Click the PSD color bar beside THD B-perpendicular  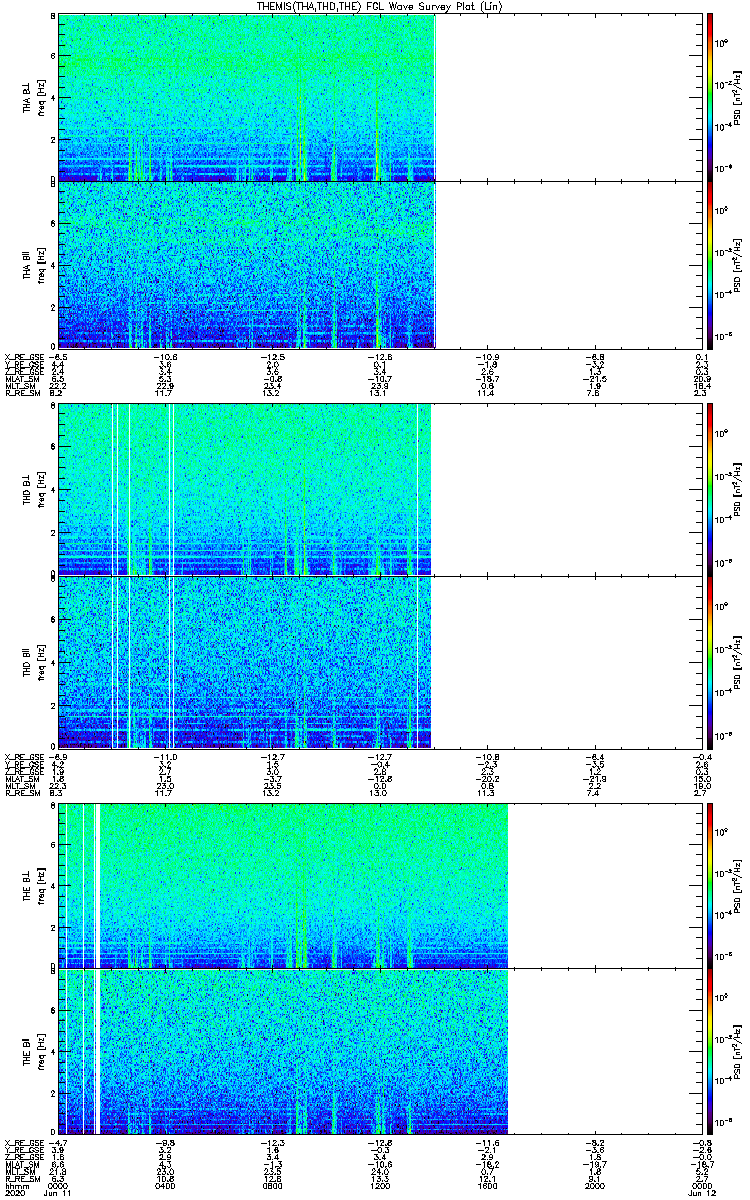point(710,488)
